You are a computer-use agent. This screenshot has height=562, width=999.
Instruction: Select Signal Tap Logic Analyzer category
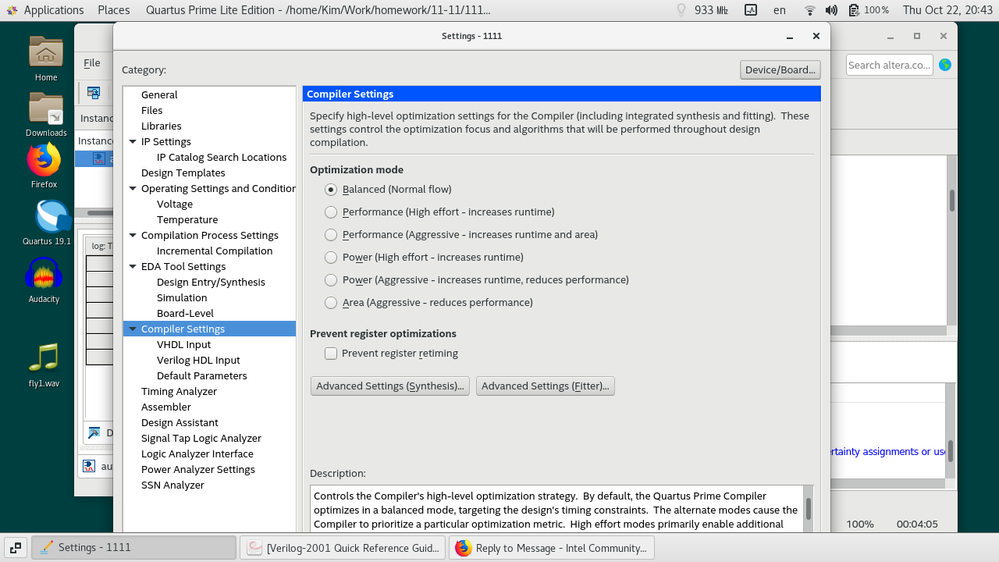coord(201,438)
